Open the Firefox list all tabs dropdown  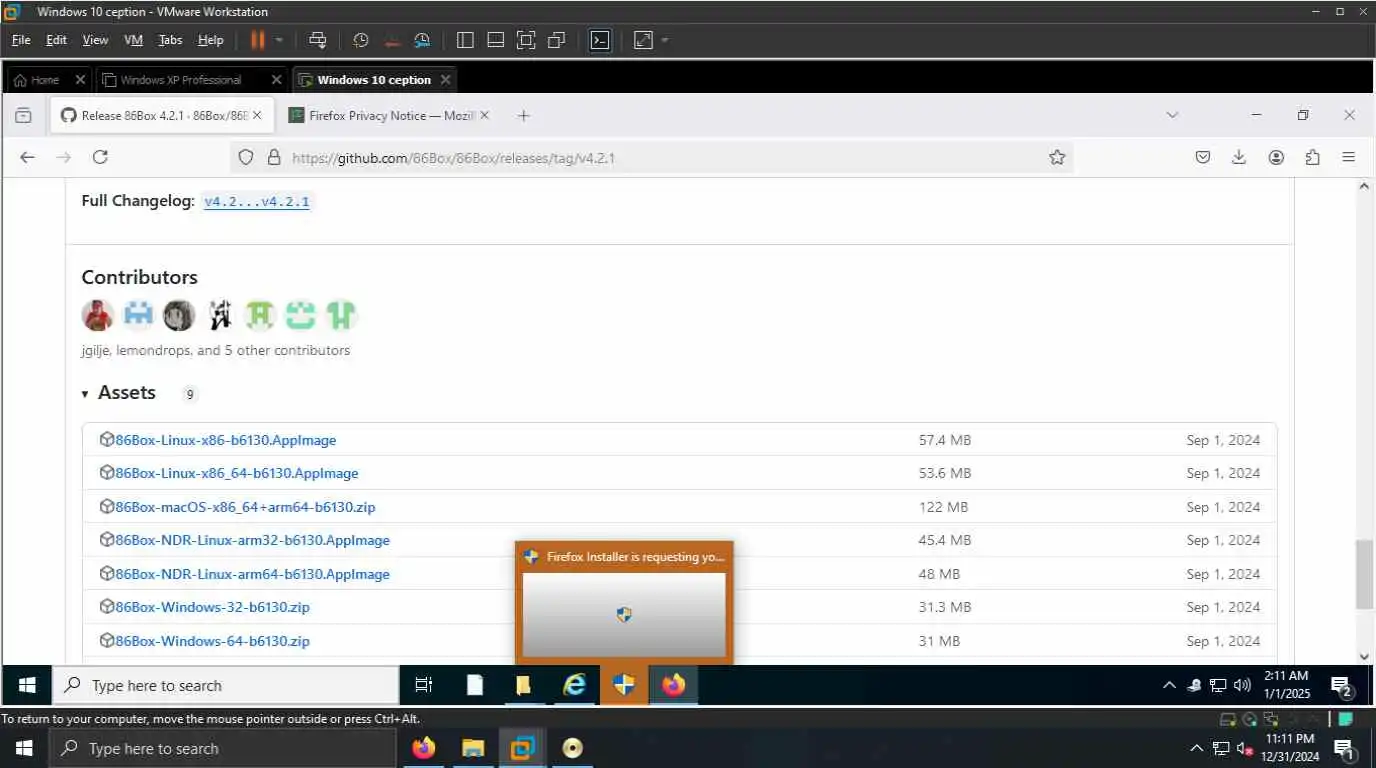[1172, 116]
